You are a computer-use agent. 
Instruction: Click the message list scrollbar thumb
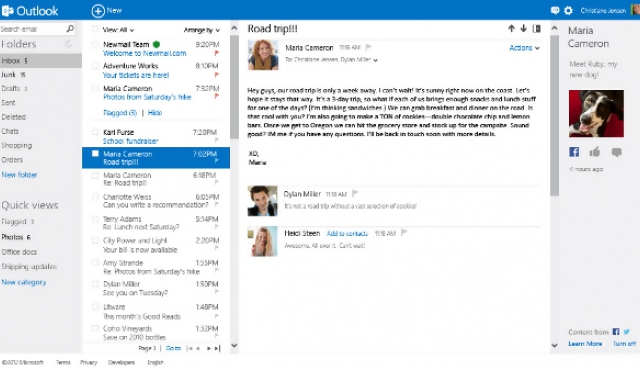[234, 87]
